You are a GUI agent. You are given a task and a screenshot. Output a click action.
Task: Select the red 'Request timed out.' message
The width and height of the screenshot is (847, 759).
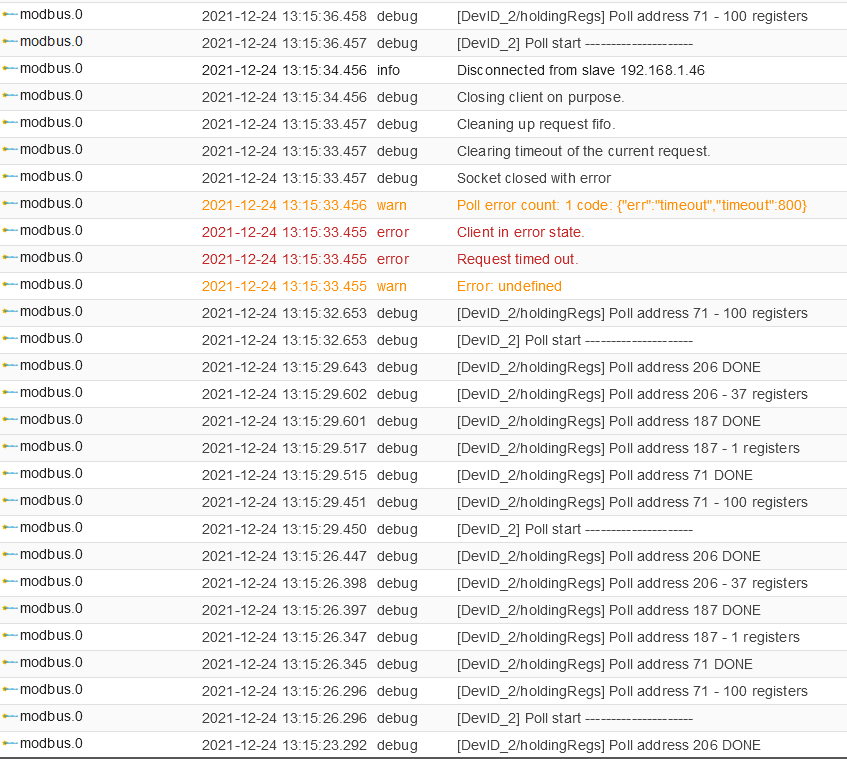coord(517,259)
